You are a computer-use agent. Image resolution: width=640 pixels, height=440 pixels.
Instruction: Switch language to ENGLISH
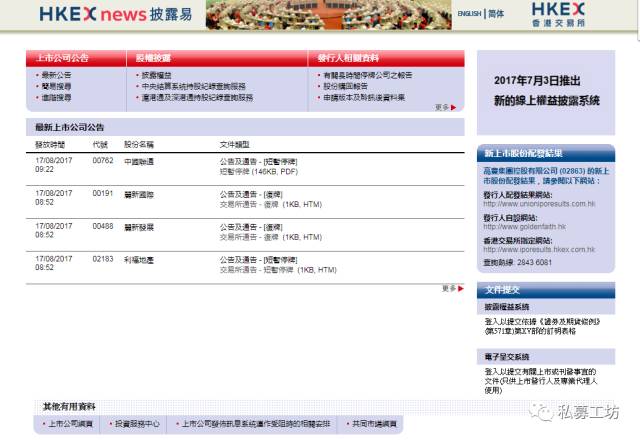click(469, 13)
